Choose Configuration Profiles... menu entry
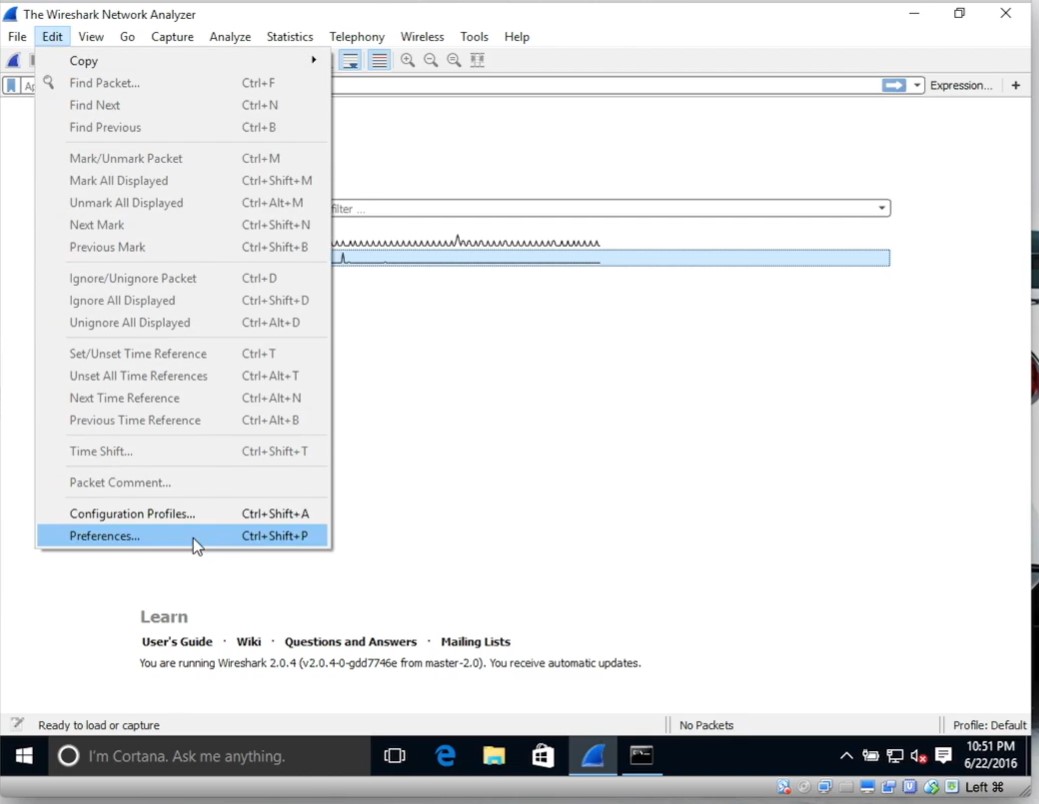This screenshot has height=804, width=1039. 132,514
